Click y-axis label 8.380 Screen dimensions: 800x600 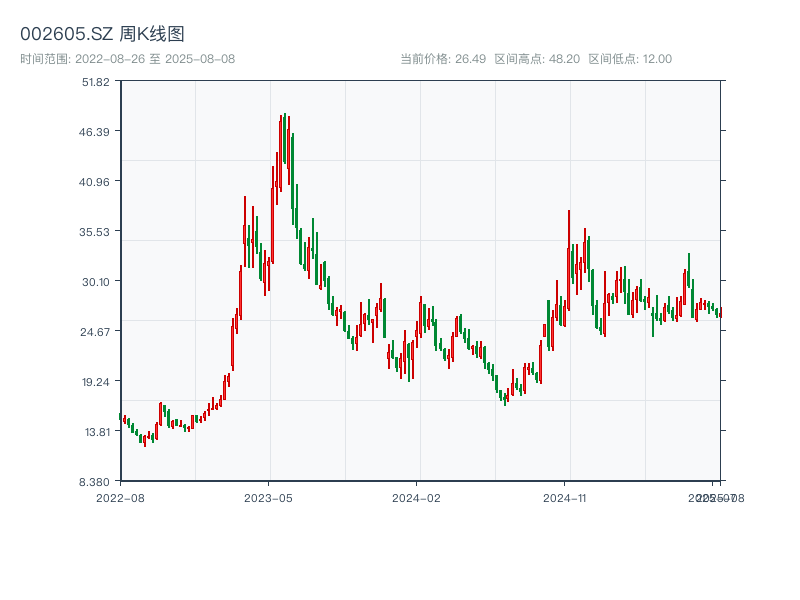point(94,482)
